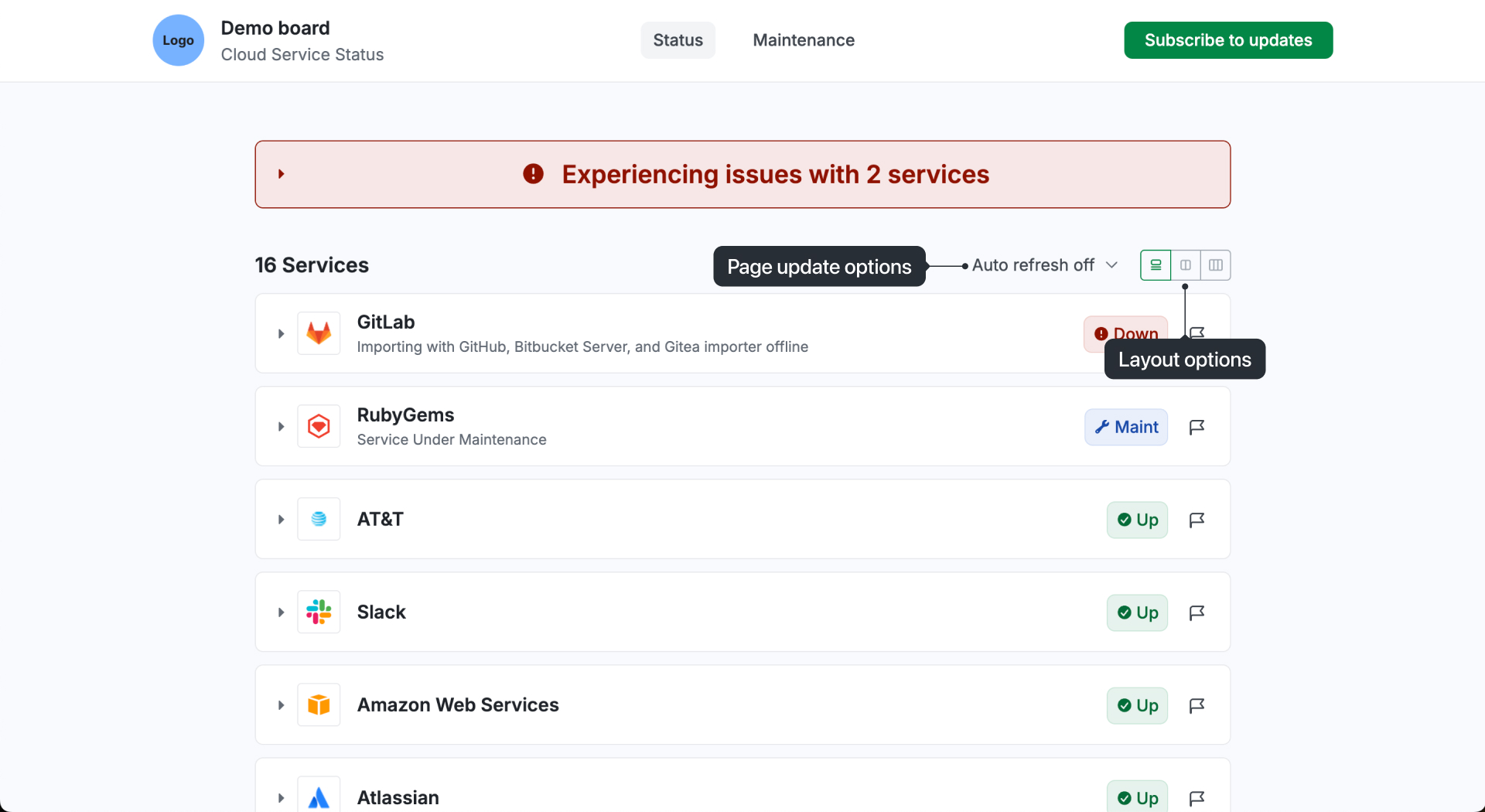
Task: Switch to three-column layout
Action: [1216, 265]
